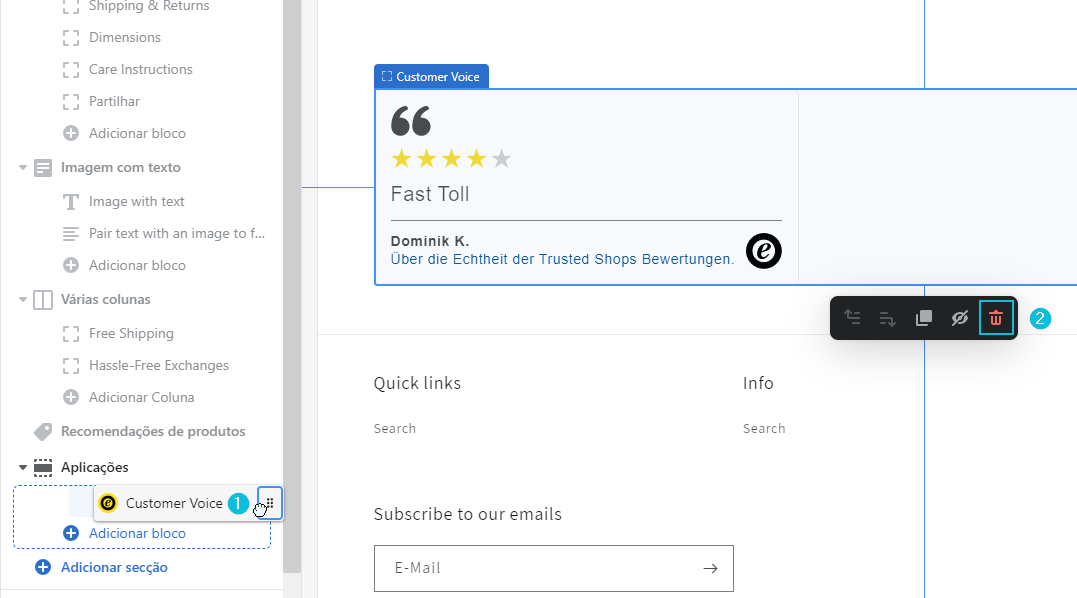
Task: Click Adicionar bloco label below Partilhar
Action: [x=137, y=133]
